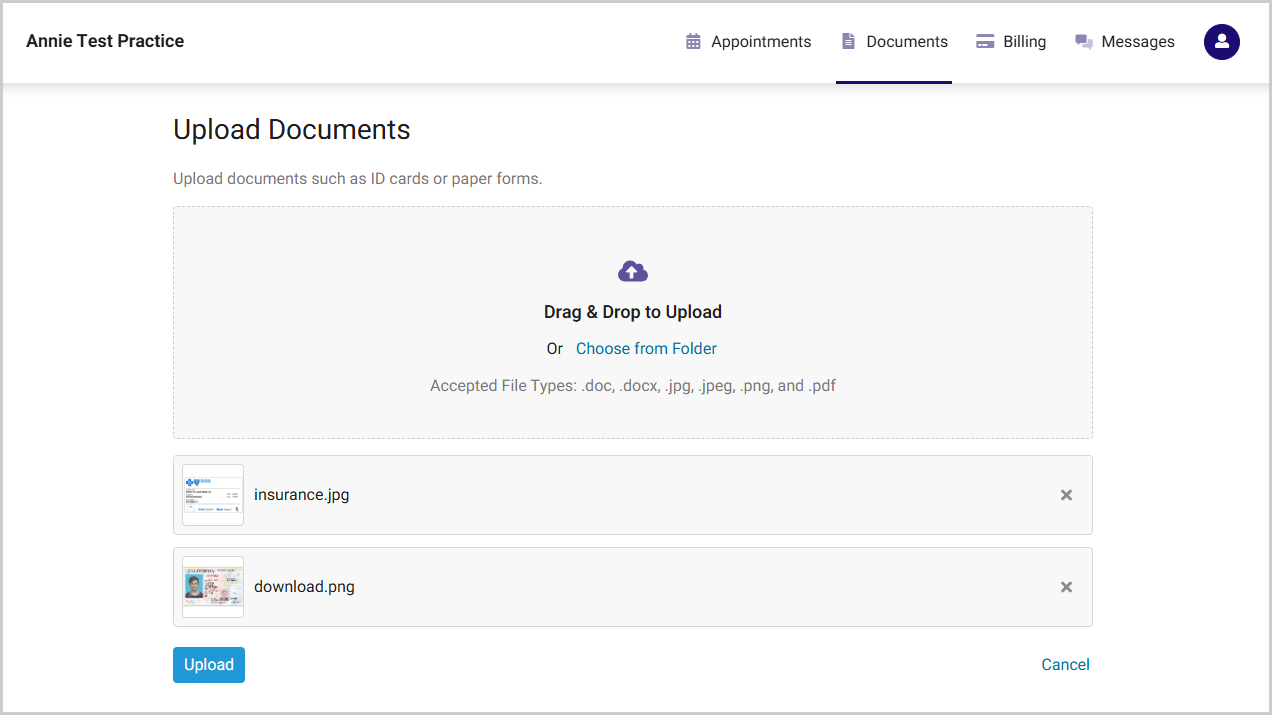Screen dimensions: 1272x715
Task: Remove insurance.jpg with its X icon
Action: tap(1066, 495)
